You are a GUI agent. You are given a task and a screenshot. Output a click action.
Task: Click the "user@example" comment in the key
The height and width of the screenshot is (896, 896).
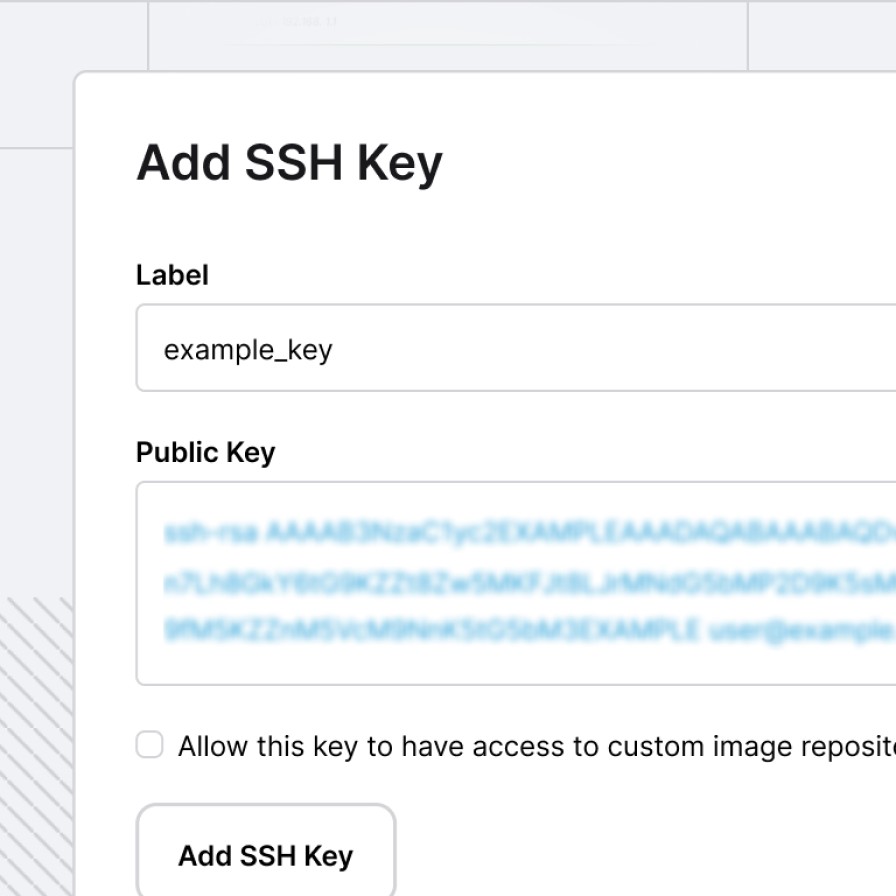click(x=800, y=631)
